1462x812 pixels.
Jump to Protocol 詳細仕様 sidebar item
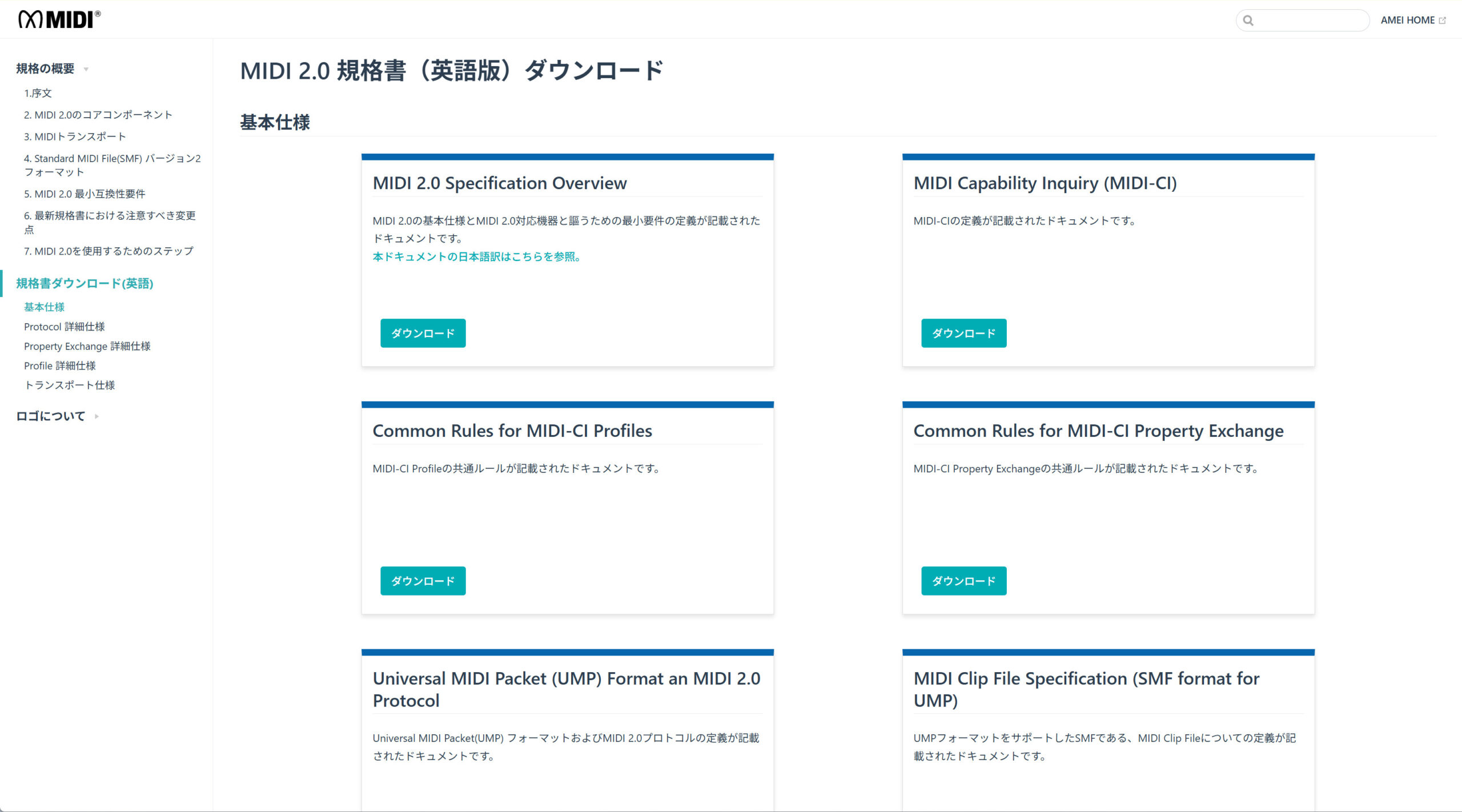tap(64, 327)
